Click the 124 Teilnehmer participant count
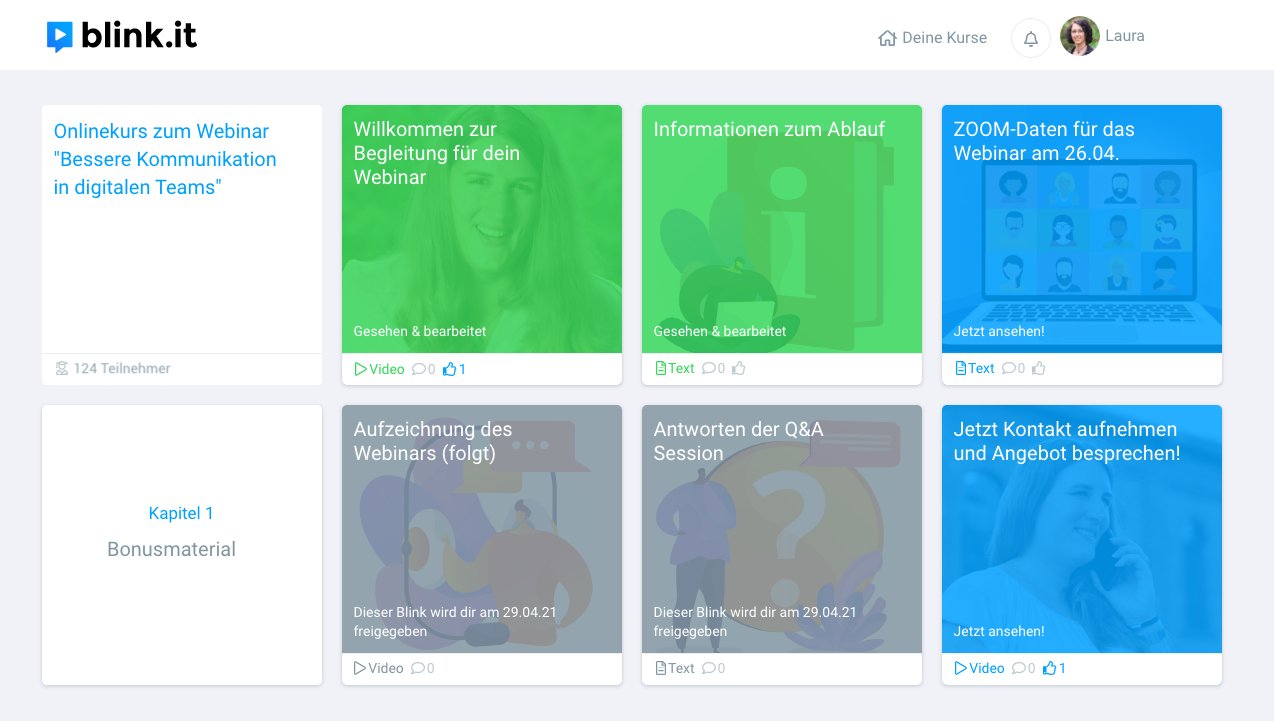Viewport: 1274px width, 721px height. (122, 369)
